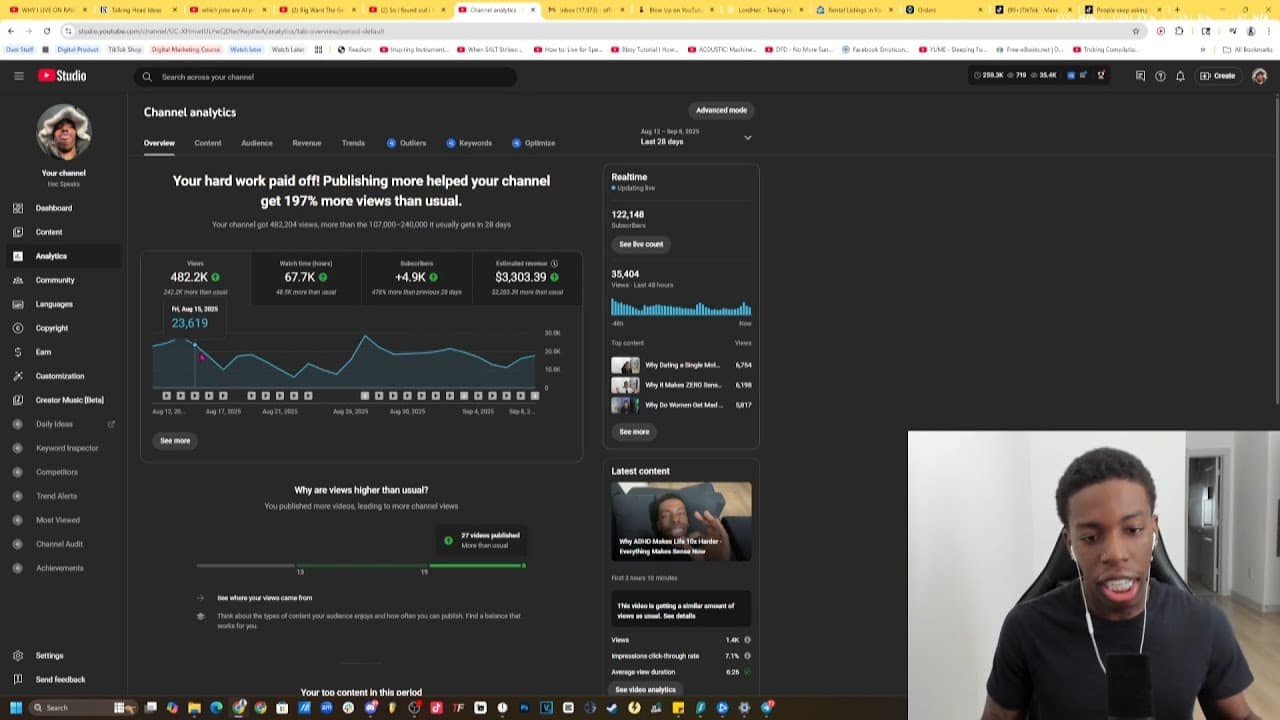Click Send feedback in the sidebar

[x=63, y=680]
